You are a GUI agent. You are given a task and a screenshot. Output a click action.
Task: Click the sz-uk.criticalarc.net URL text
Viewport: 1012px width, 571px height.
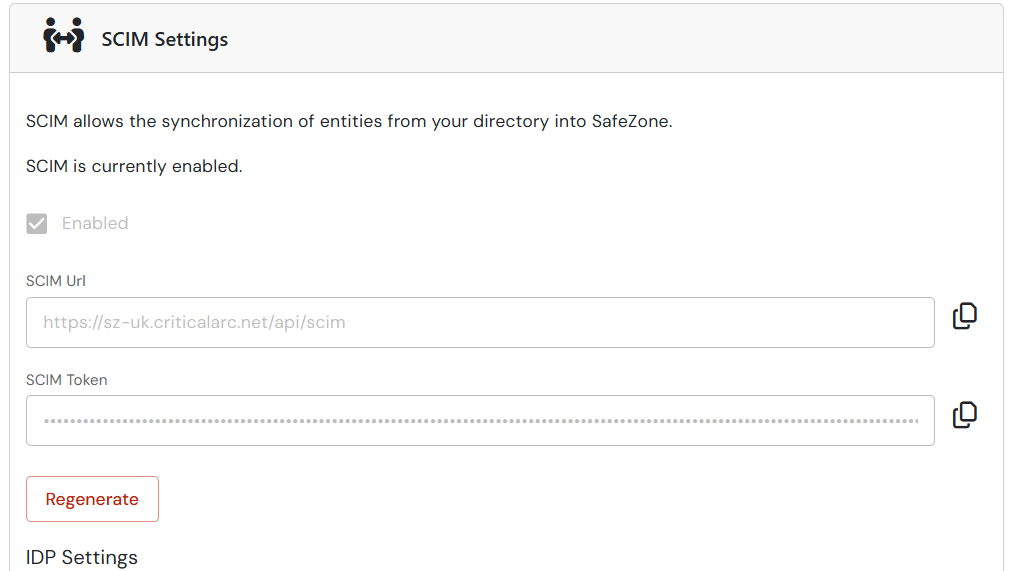194,323
